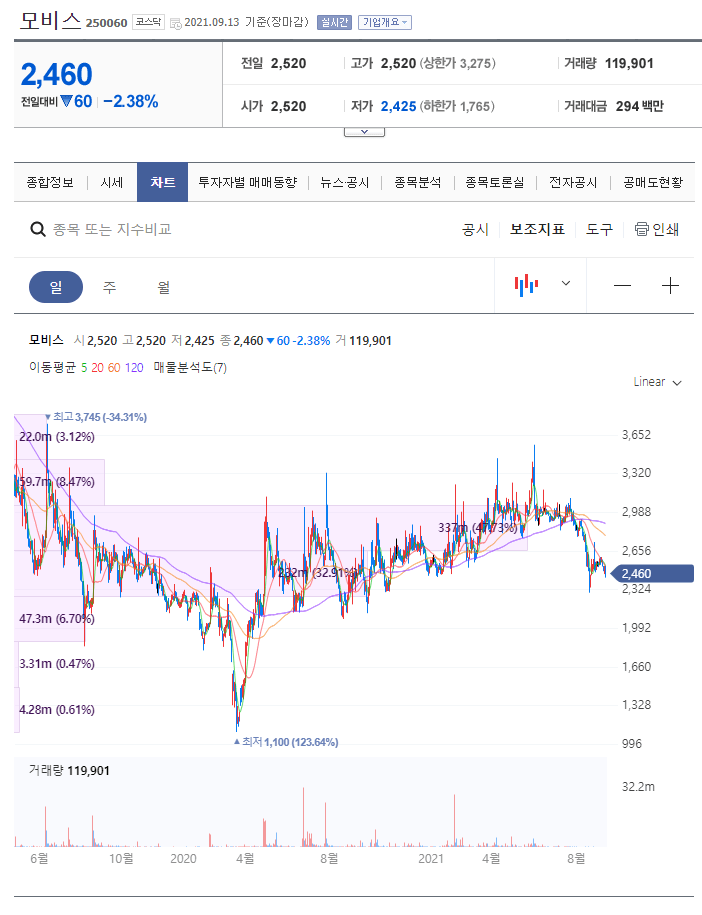Switch chart to 월 monthly period
Screen dimensions: 702x915
coord(163,287)
